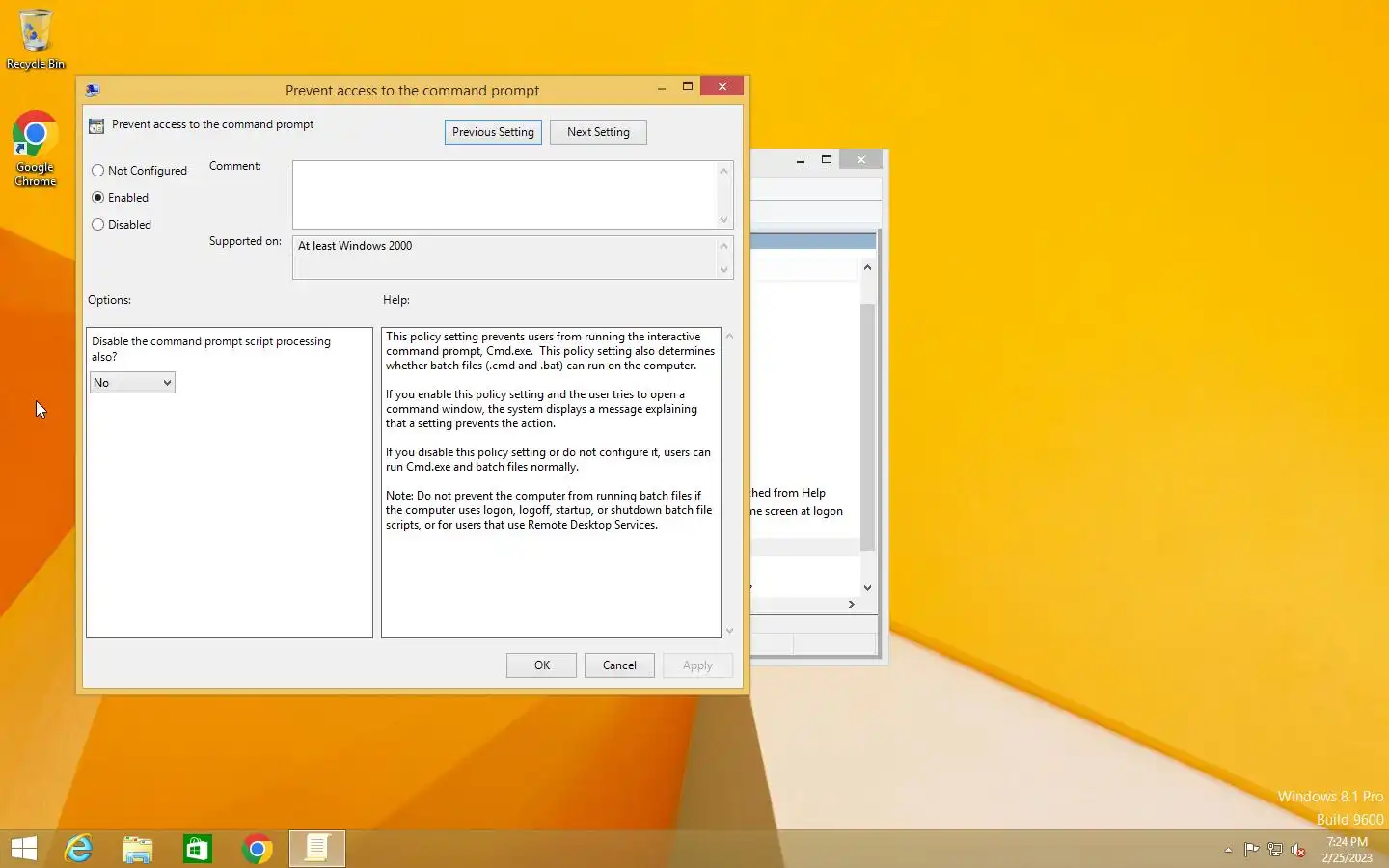Maximize the background editor window
This screenshot has width=1389, height=868.
827,160
